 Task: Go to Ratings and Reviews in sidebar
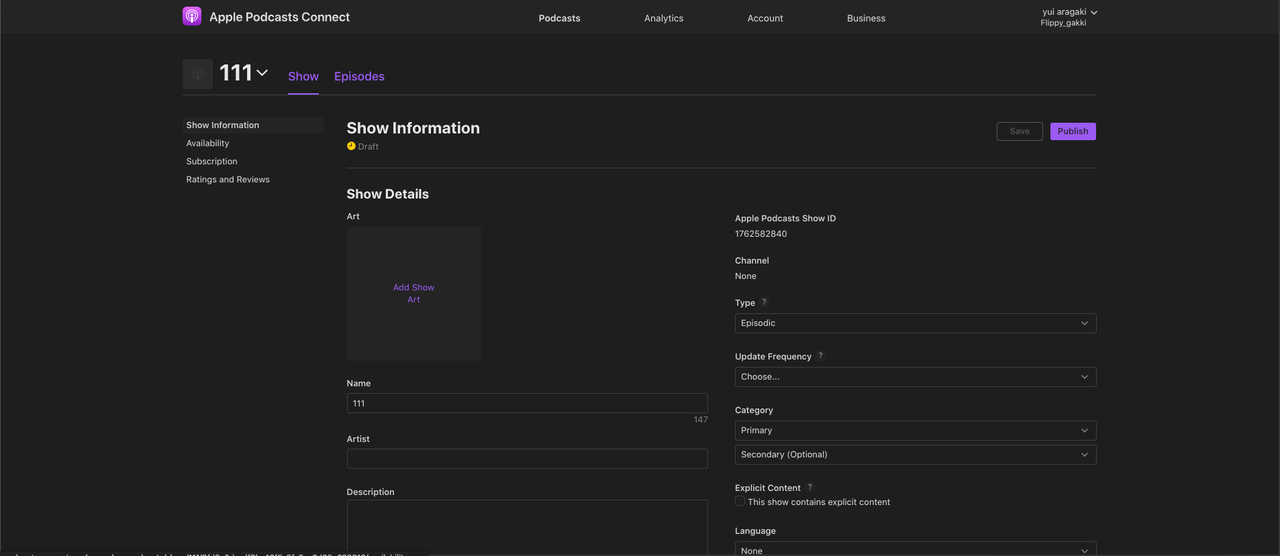[228, 179]
